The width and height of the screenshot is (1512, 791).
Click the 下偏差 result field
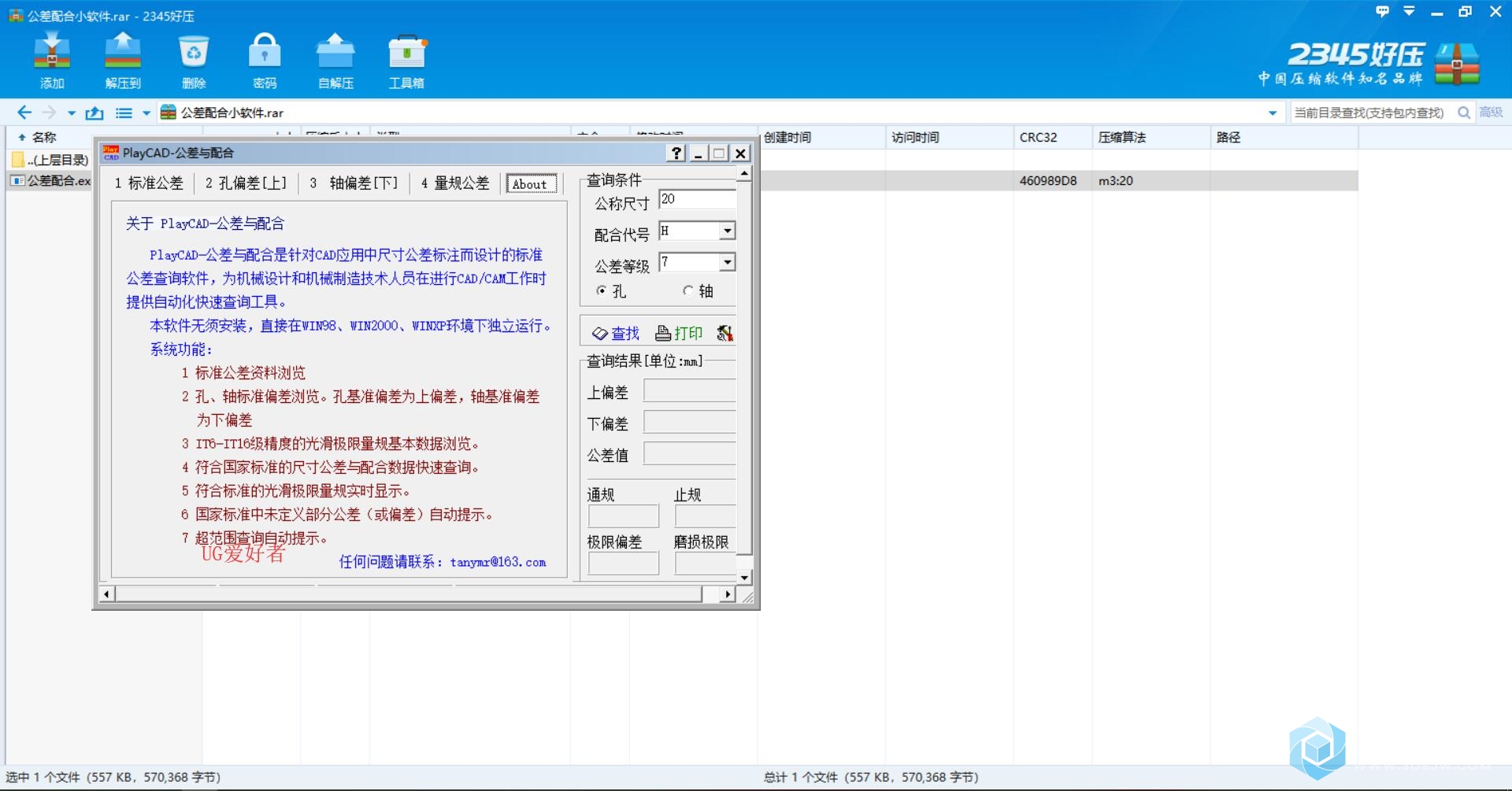(x=690, y=423)
